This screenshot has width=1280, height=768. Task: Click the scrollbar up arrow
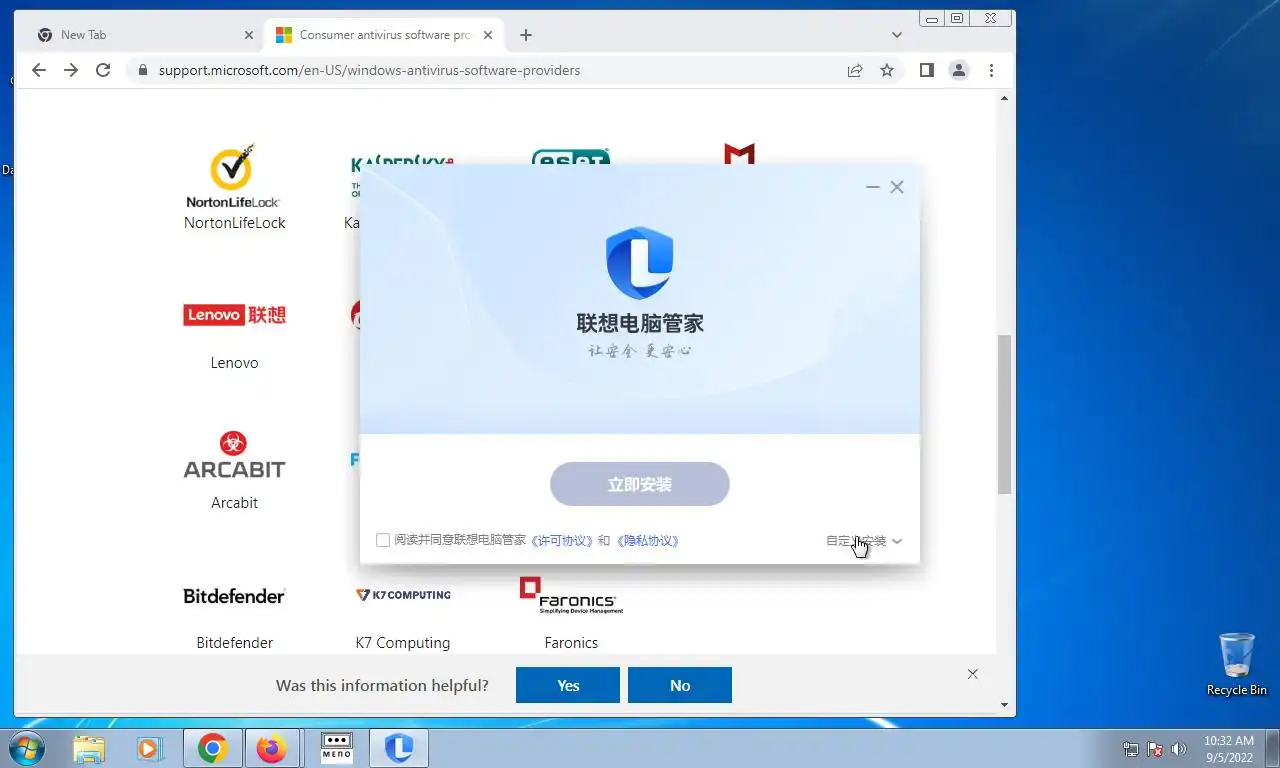1005,97
